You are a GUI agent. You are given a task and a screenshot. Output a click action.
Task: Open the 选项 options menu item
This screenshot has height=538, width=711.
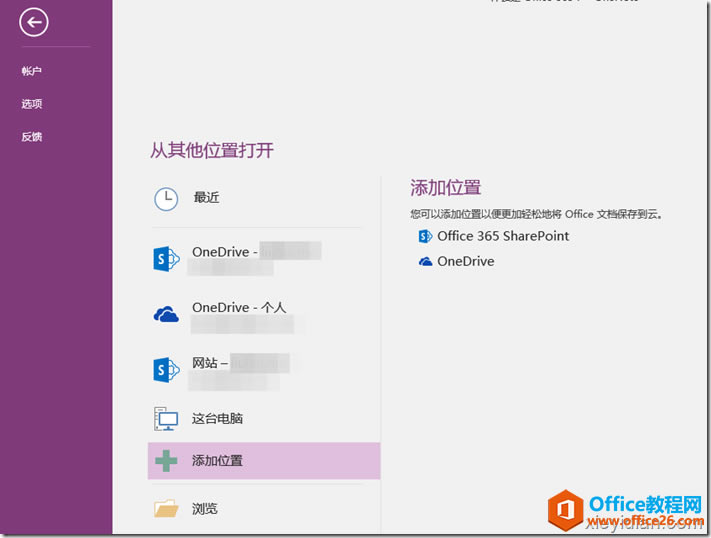tap(31, 104)
